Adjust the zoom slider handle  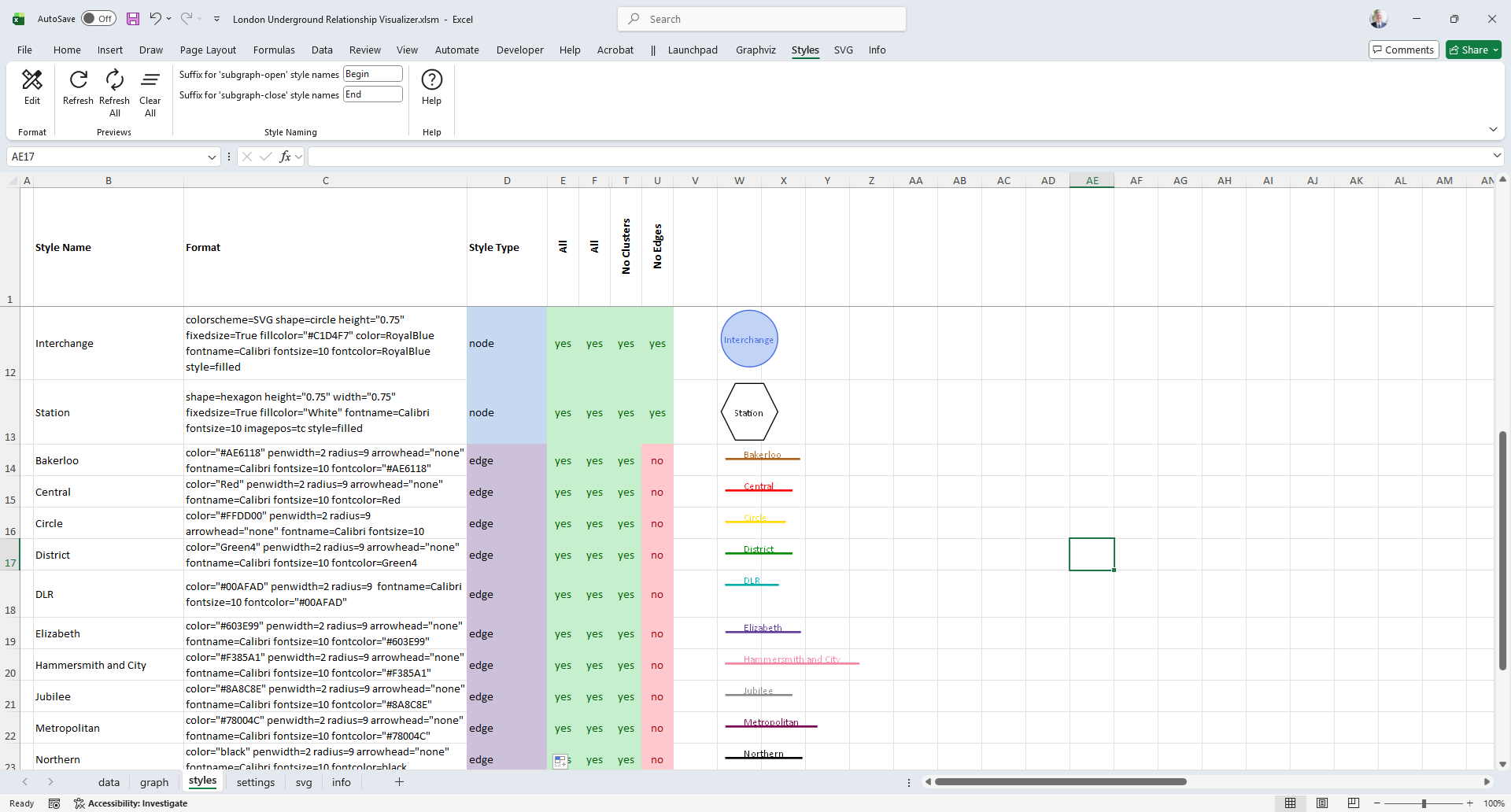1424,803
